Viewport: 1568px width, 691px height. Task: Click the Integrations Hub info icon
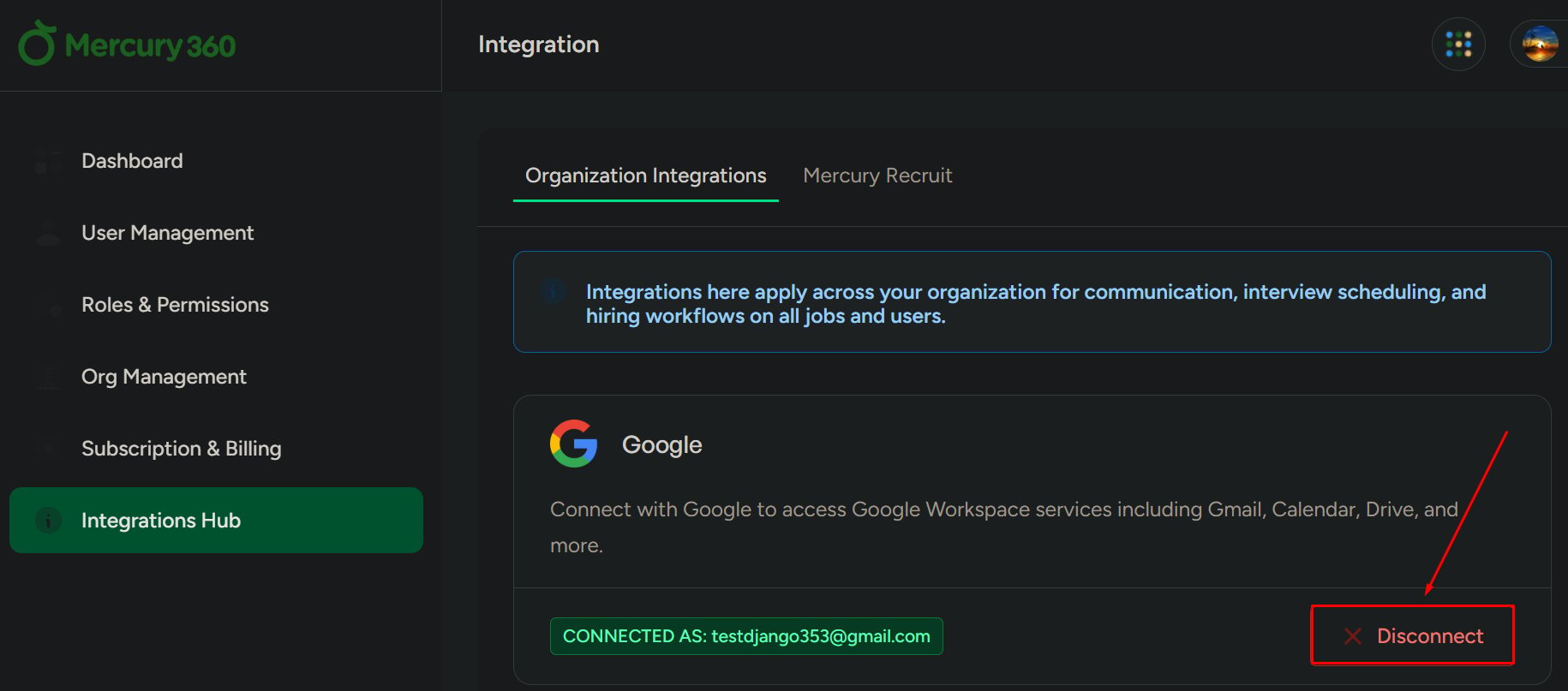click(48, 520)
